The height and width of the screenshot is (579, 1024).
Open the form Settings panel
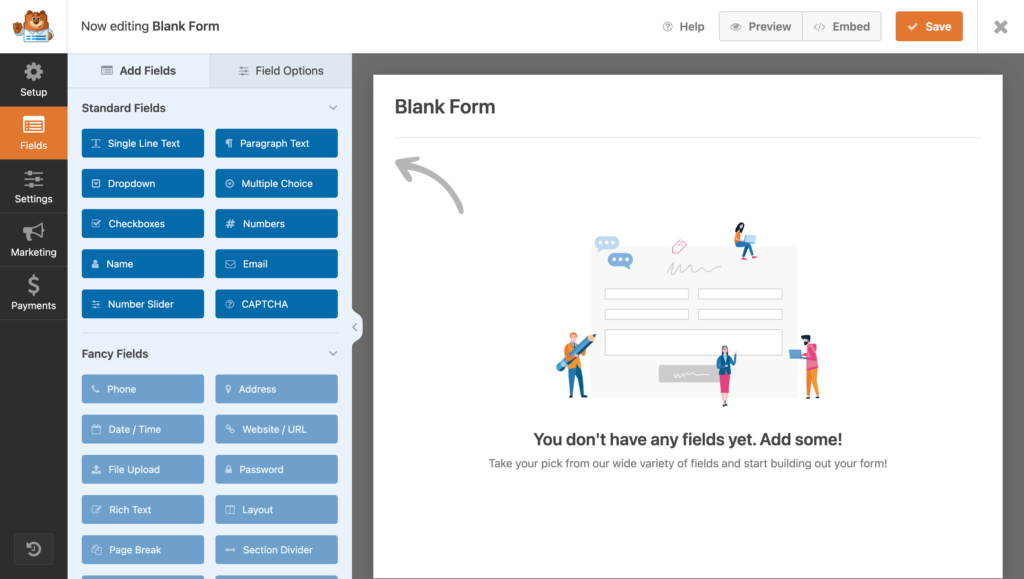[33, 187]
